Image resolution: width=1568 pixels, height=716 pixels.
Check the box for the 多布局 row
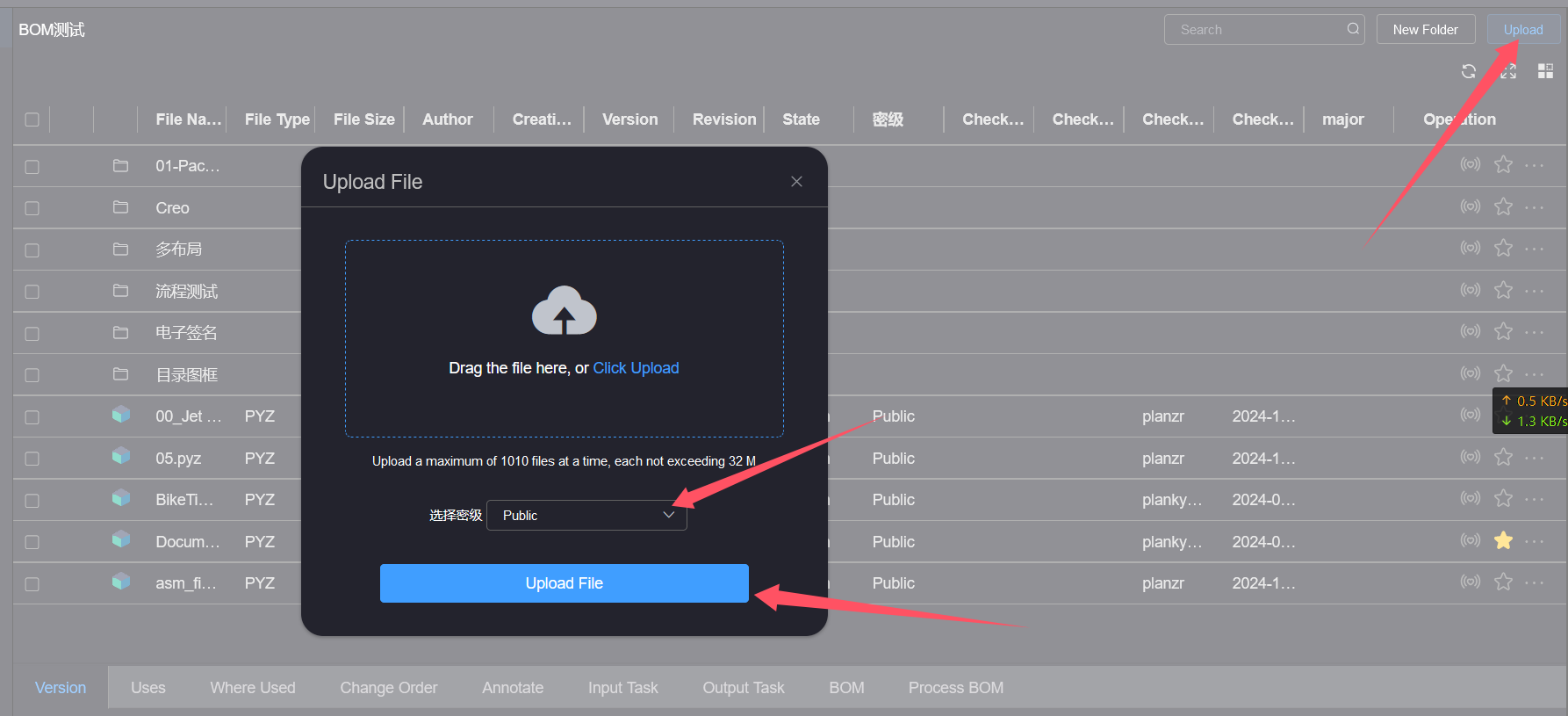click(32, 250)
